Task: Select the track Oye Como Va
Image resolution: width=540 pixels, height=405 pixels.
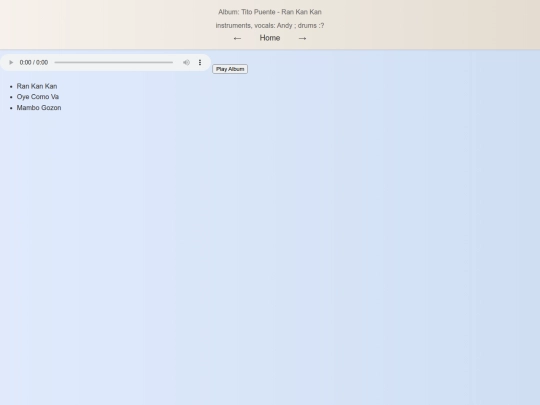Action: (x=38, y=97)
